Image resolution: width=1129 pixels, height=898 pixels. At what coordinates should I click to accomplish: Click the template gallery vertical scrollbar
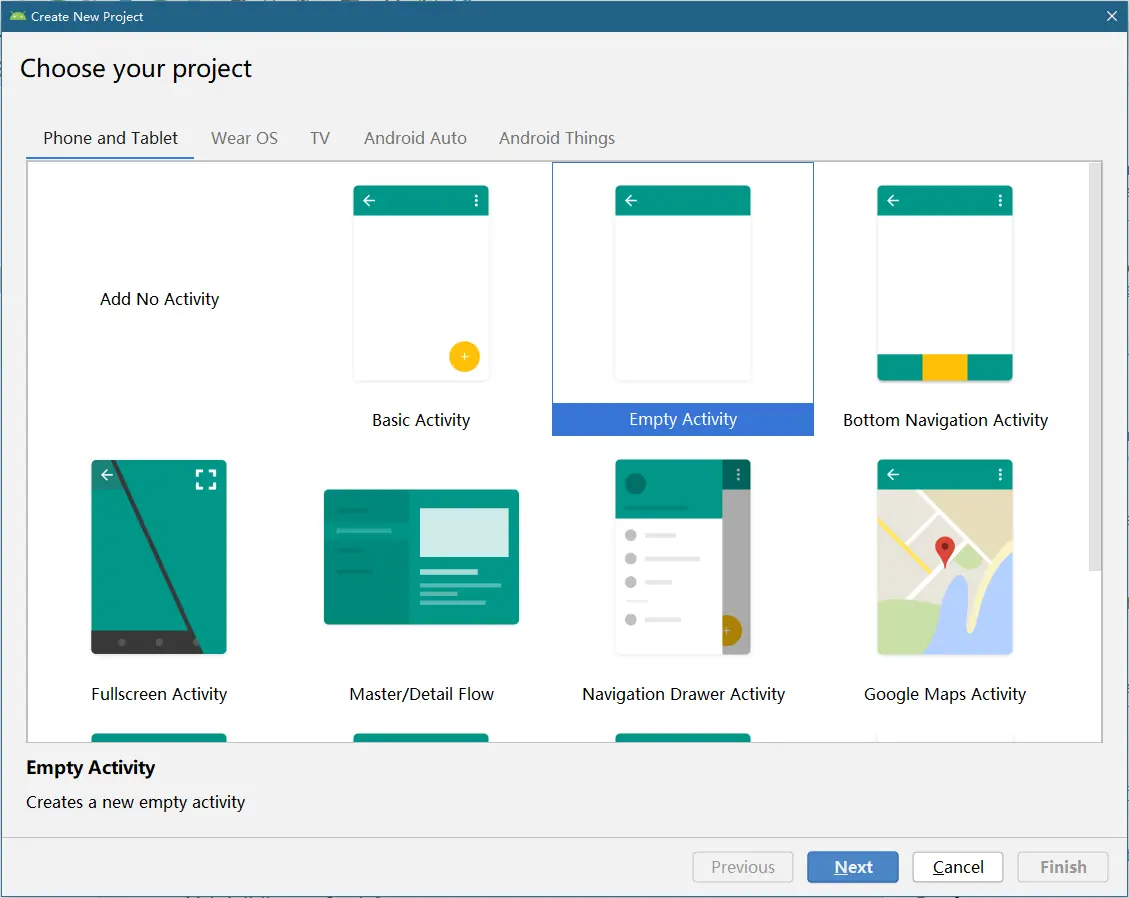coord(1094,367)
